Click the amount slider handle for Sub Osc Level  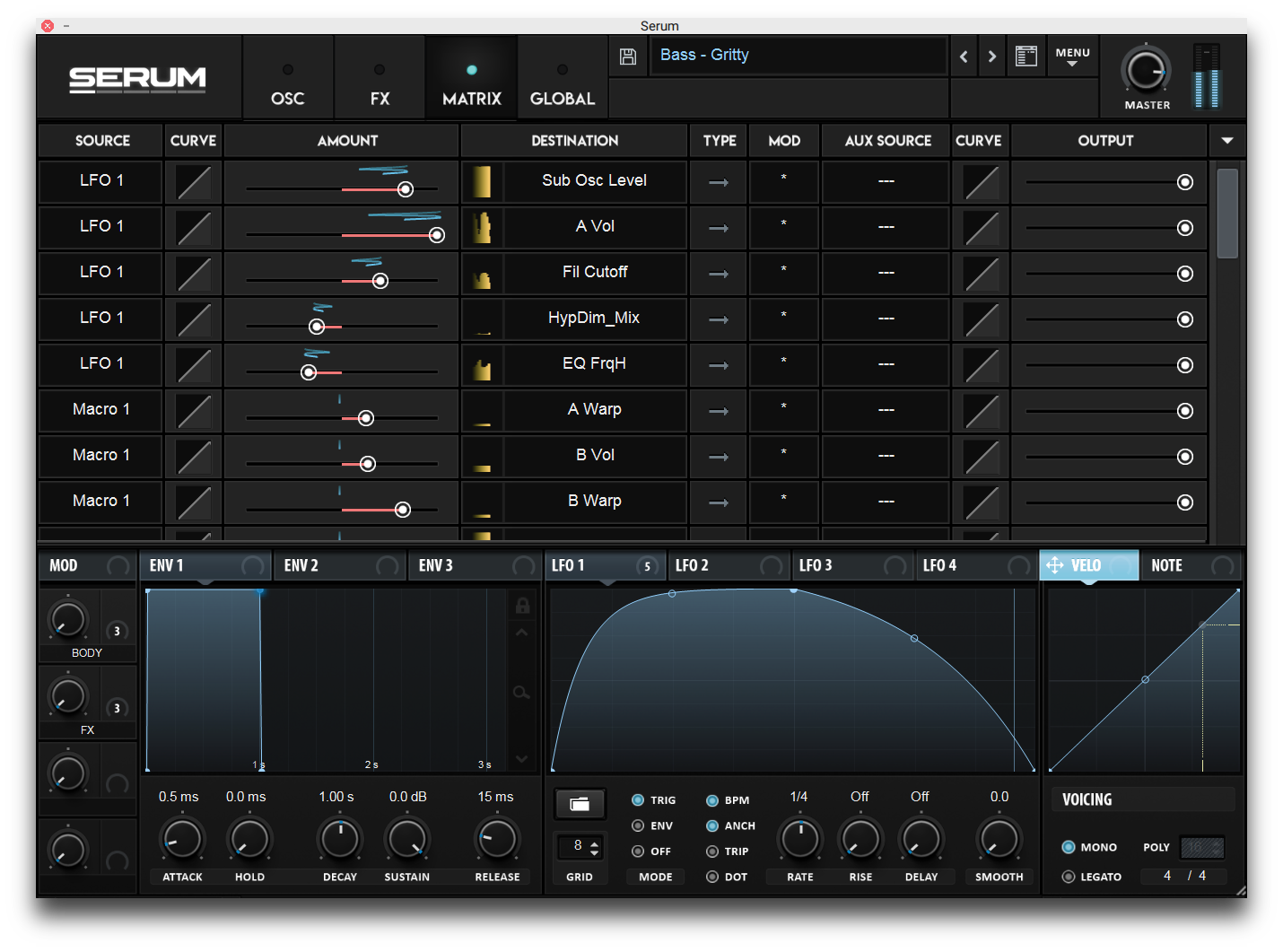(x=406, y=189)
